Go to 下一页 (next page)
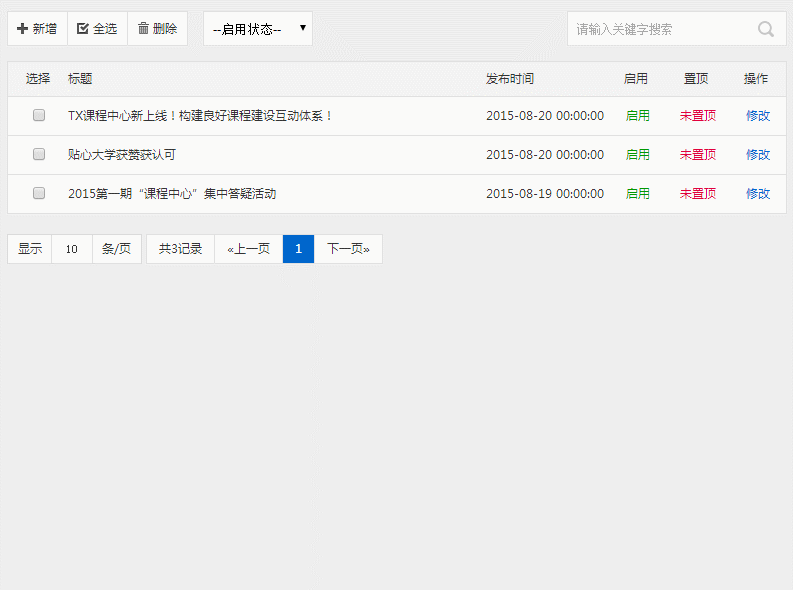 pos(348,249)
